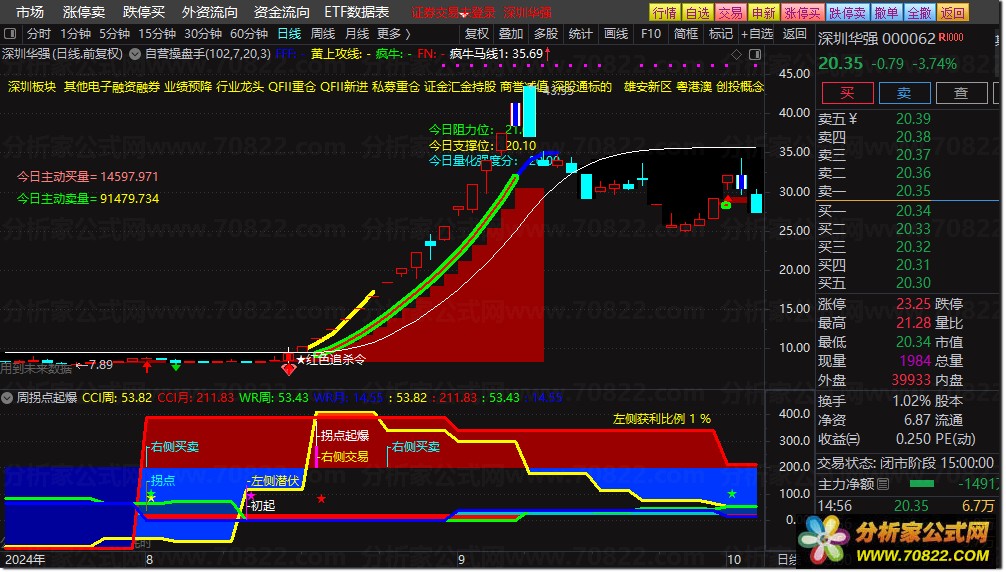Viewport: 1006px width, 572px height.
Task: Click the 深圳板块 sector tag
Action: tap(32, 87)
